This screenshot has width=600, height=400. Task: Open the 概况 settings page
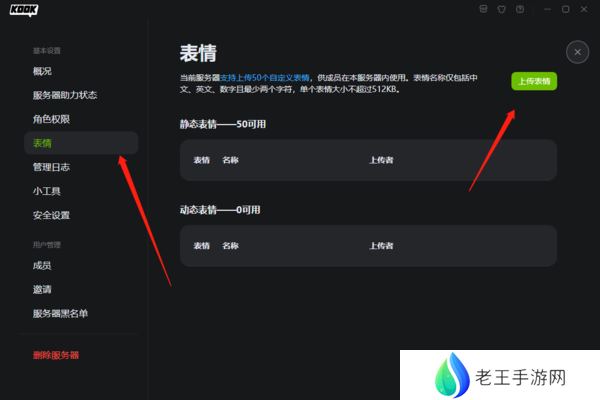pyautogui.click(x=42, y=71)
